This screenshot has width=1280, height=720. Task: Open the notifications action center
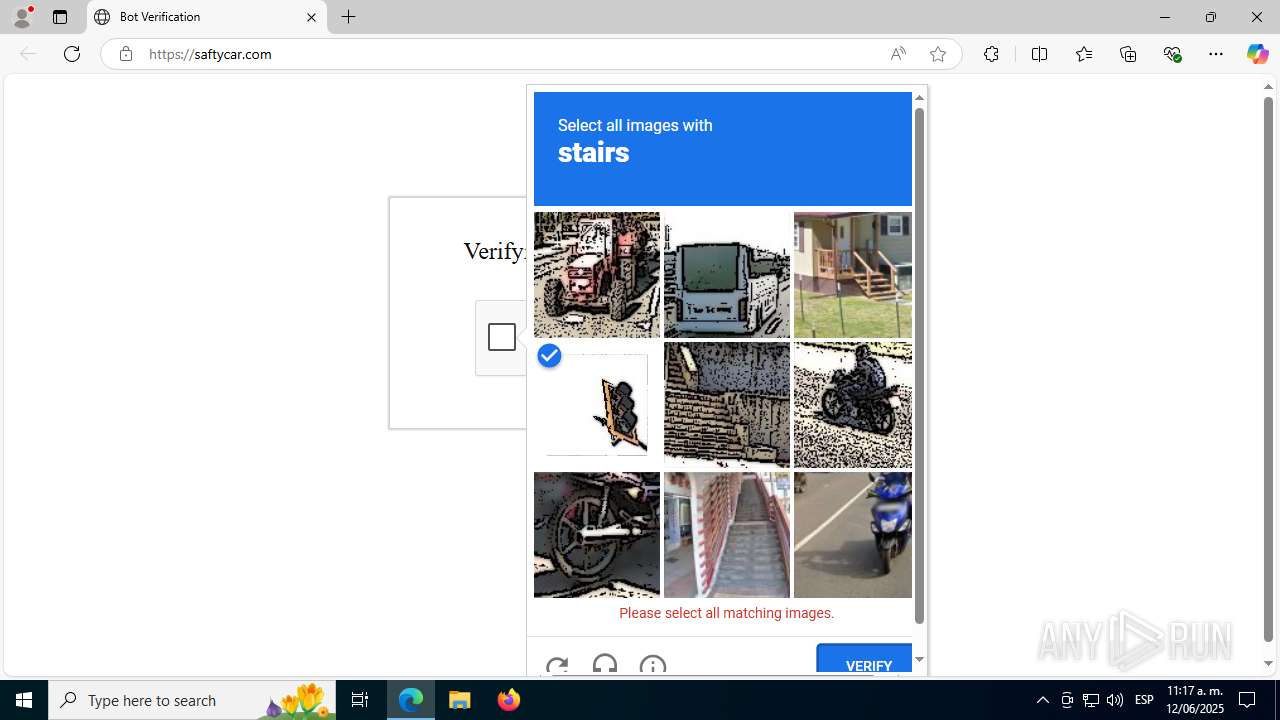point(1248,700)
